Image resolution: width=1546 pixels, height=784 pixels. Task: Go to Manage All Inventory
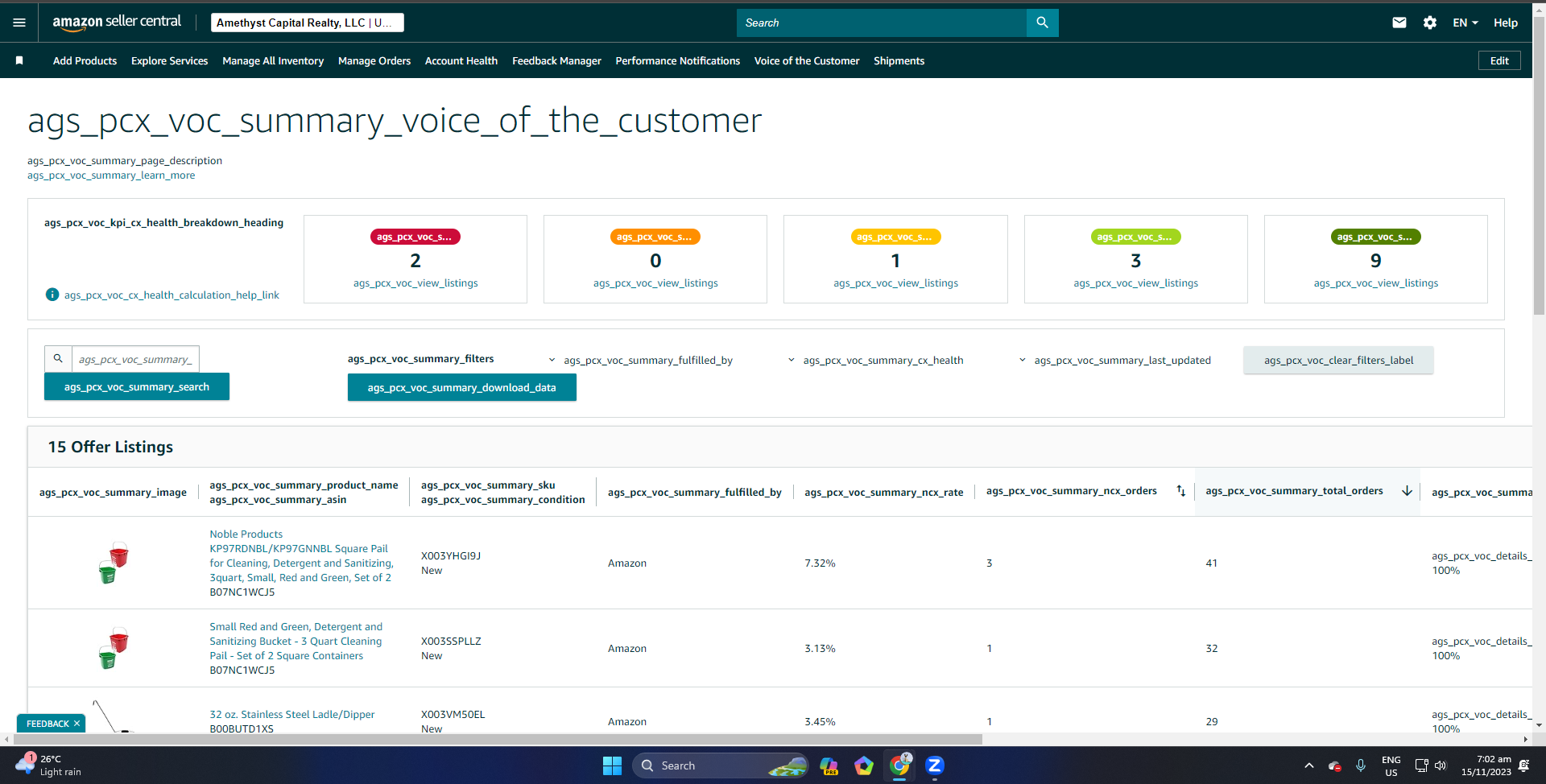point(273,60)
